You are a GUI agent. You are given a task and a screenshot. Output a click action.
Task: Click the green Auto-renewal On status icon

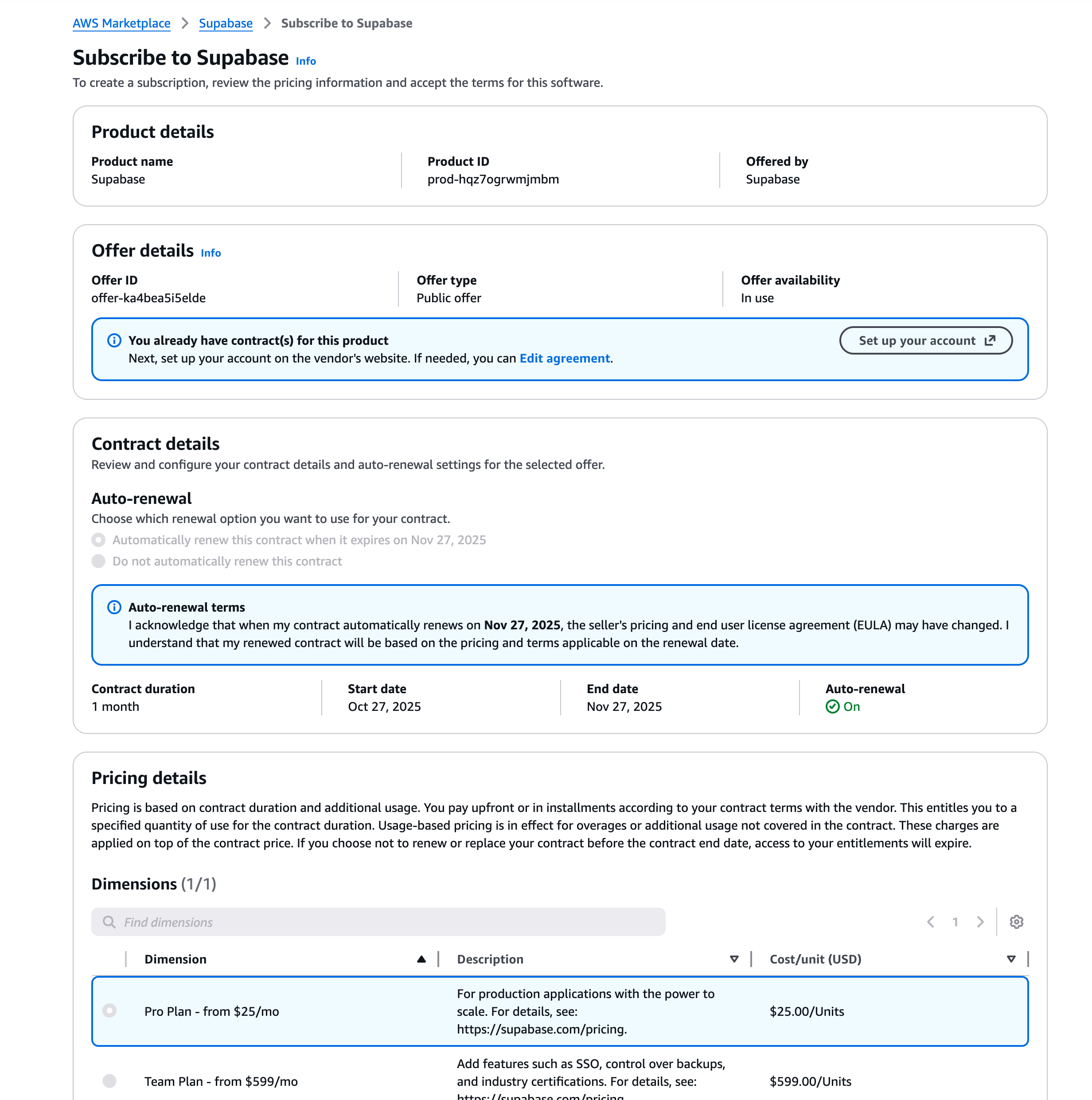(x=832, y=706)
